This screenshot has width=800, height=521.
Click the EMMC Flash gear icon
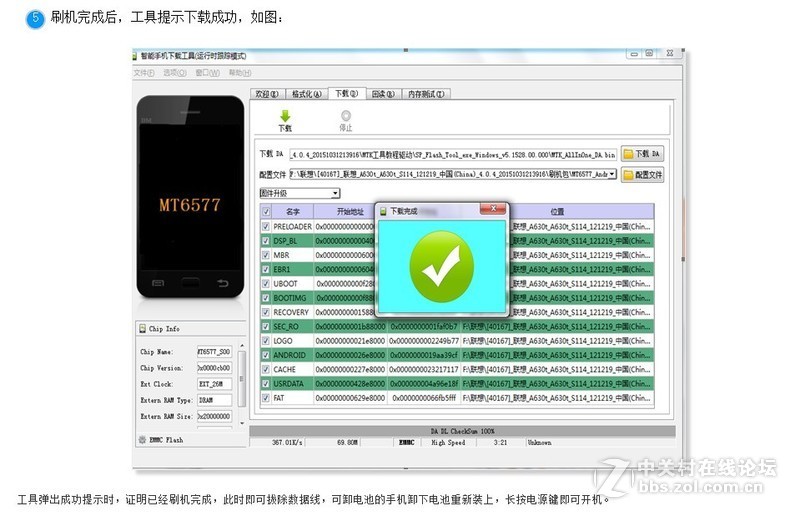tap(142, 439)
